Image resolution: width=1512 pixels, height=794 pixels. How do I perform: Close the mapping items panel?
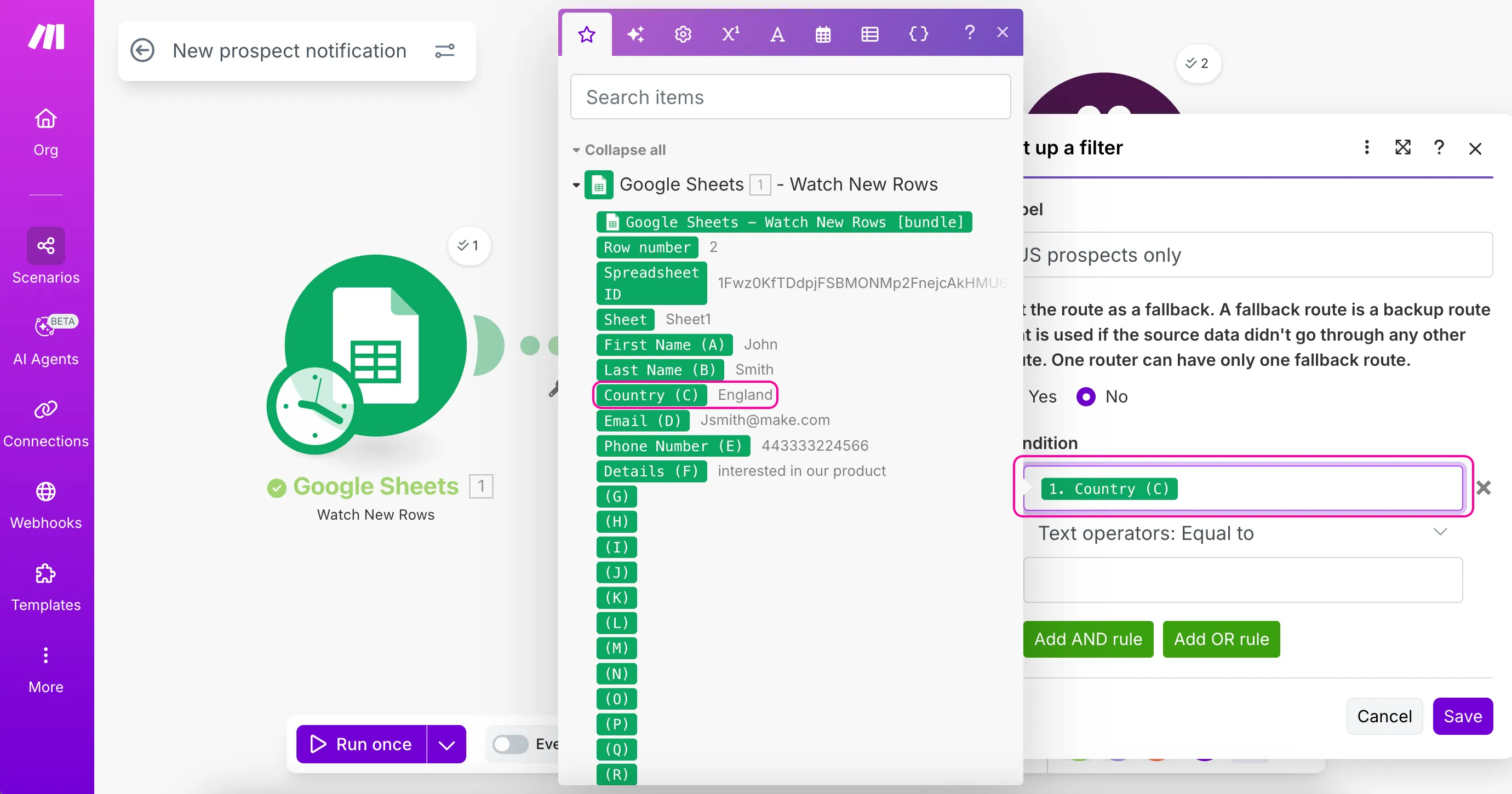(1003, 32)
